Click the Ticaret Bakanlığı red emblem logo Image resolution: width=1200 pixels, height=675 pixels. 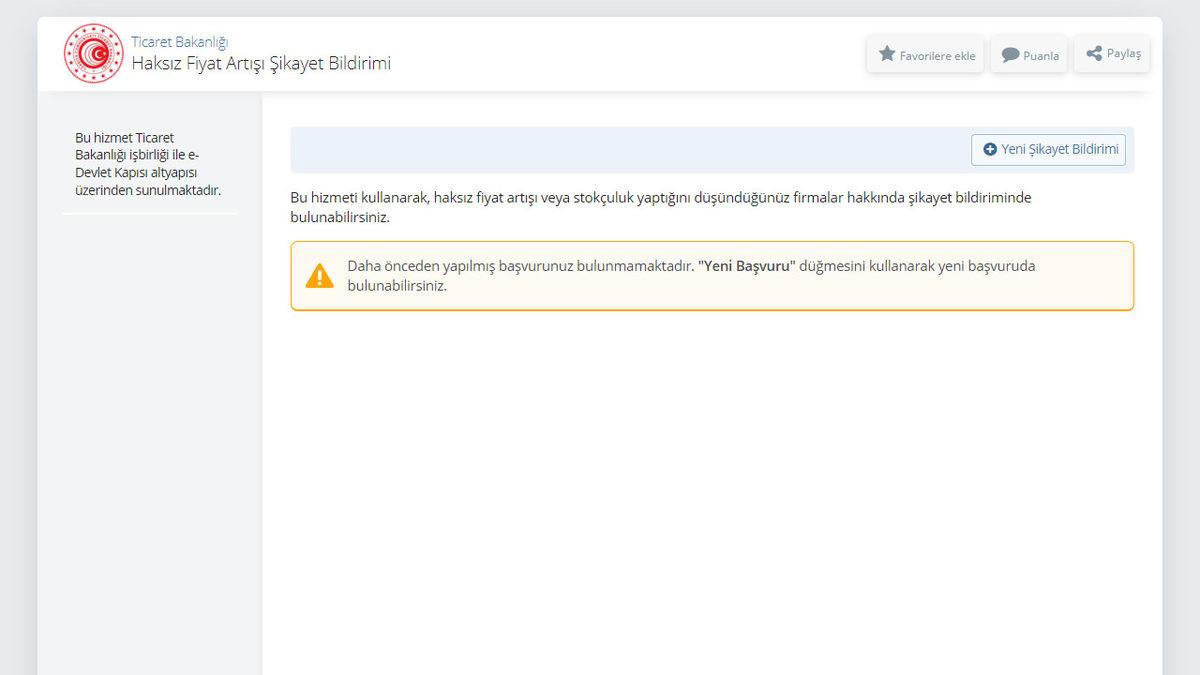[94, 54]
